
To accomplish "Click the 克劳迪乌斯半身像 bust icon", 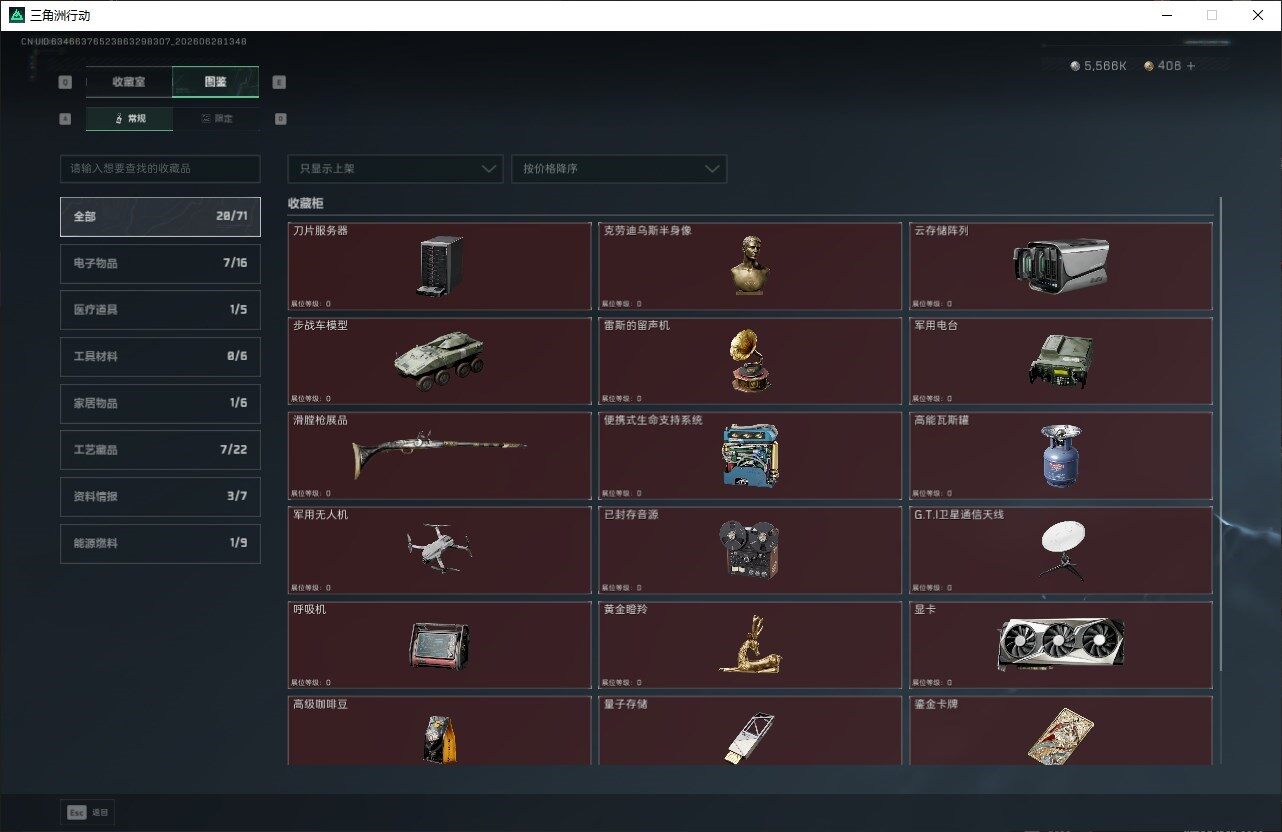I will 750,266.
